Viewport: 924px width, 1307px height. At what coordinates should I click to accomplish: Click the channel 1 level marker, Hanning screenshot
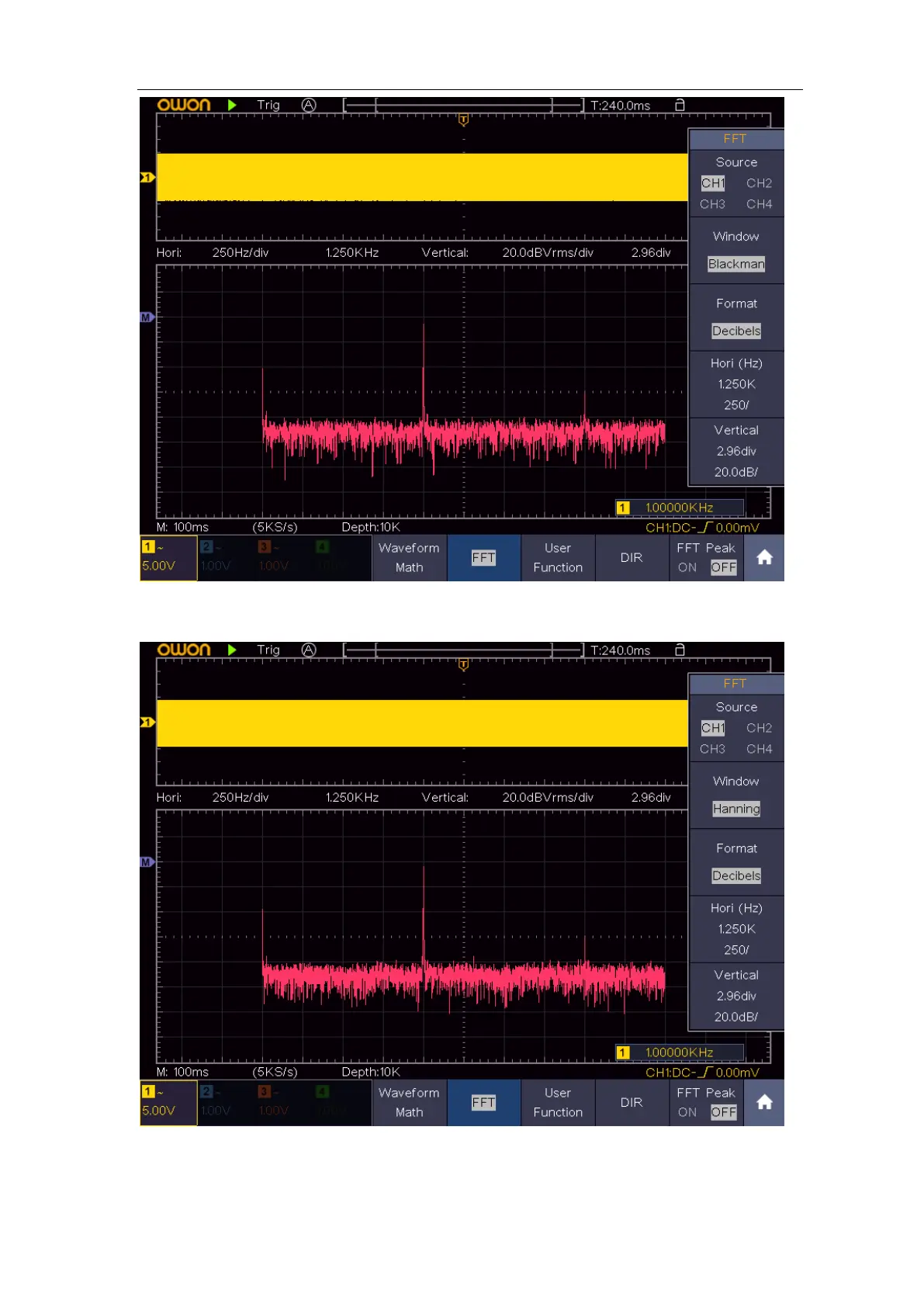147,723
